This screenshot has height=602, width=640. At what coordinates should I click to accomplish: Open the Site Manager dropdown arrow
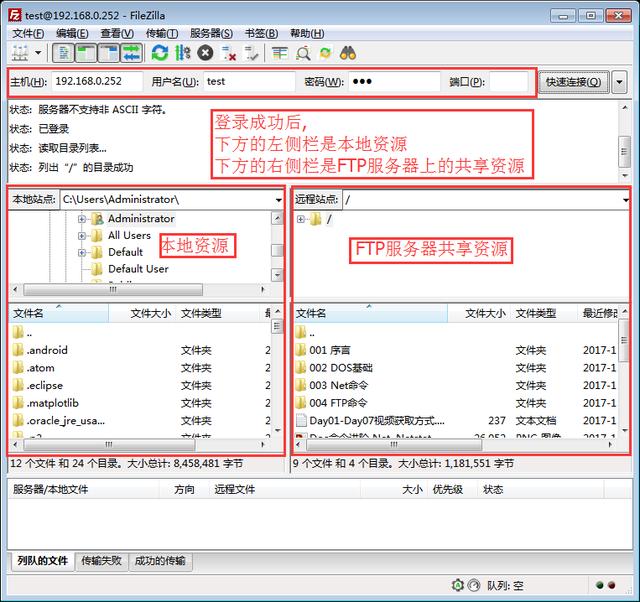coord(38,53)
